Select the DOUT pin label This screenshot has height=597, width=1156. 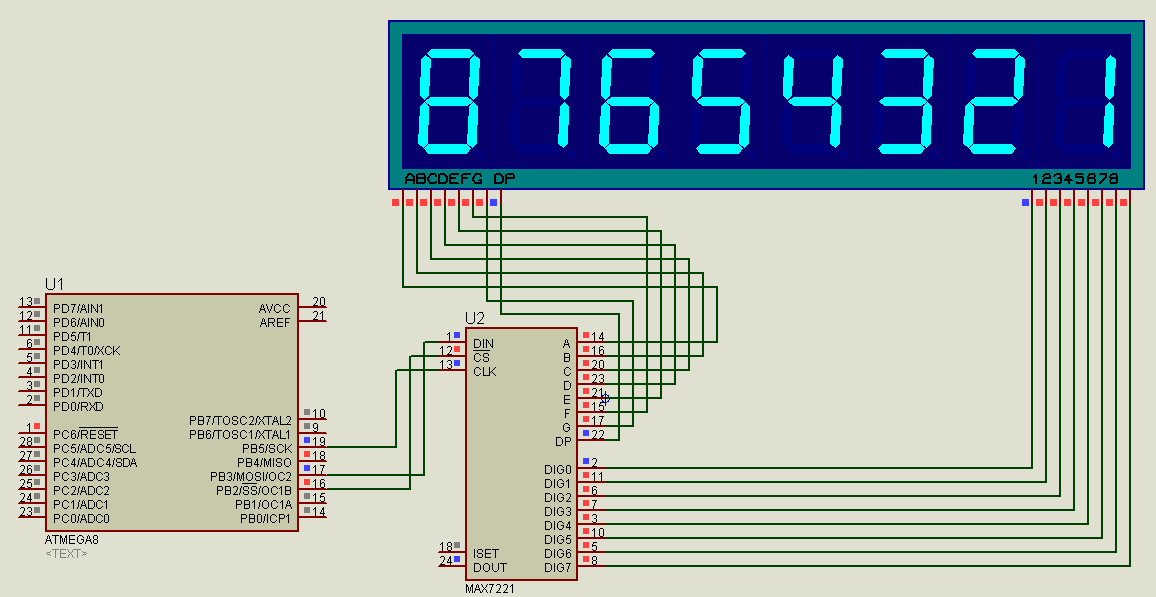coord(490,568)
